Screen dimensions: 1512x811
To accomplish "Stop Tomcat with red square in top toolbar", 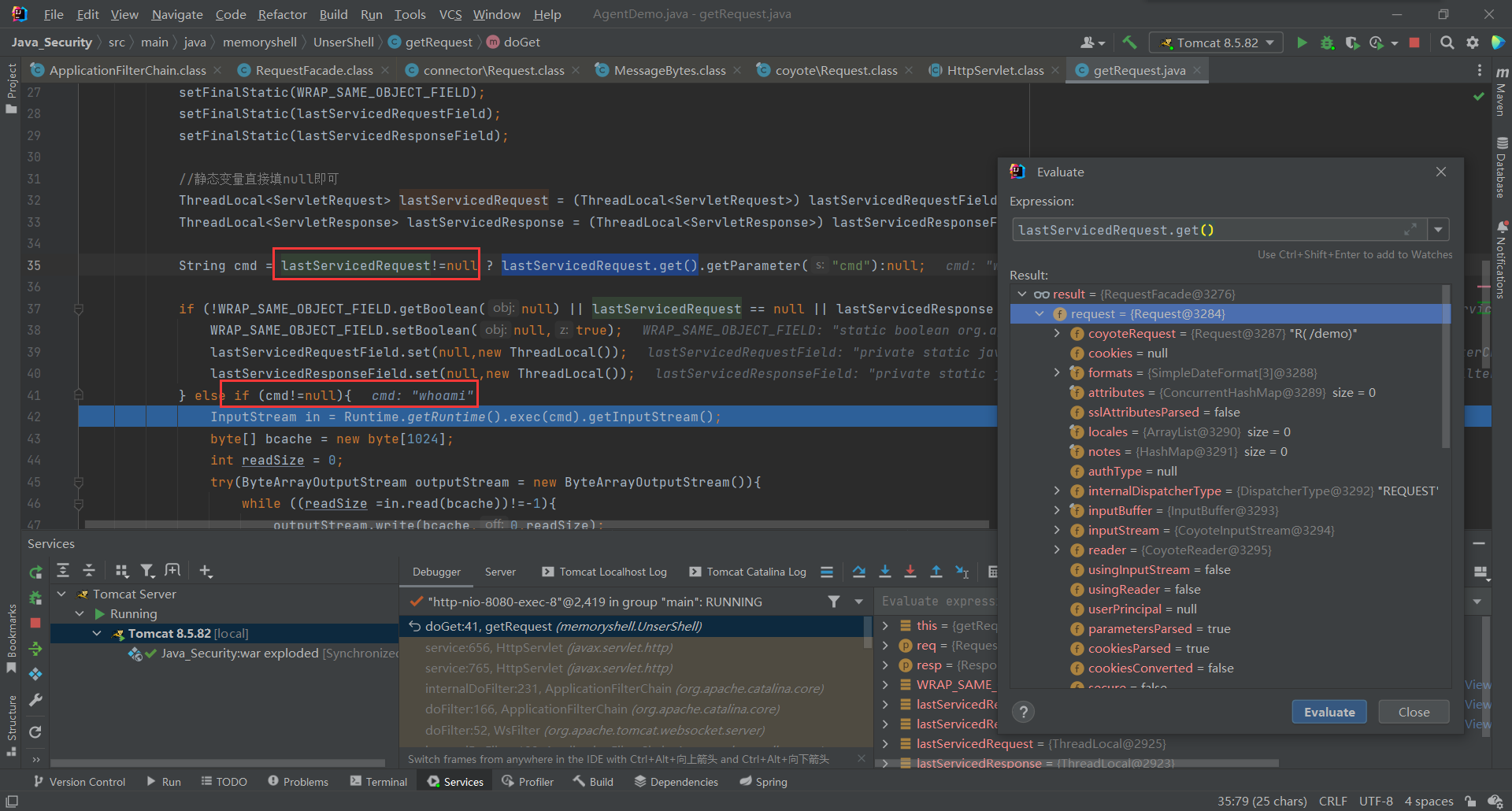I will pos(1414,43).
